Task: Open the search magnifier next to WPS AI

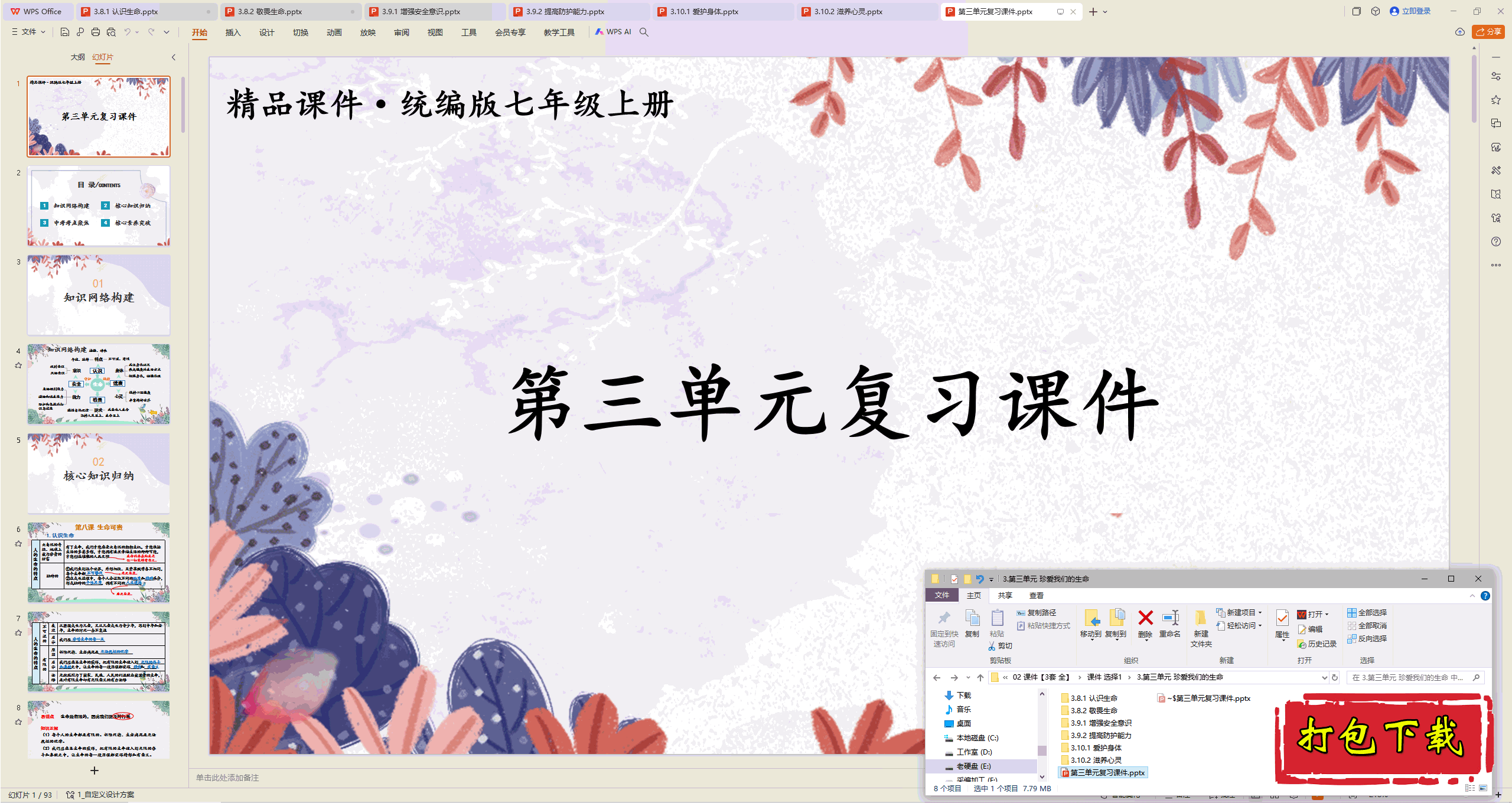Action: [644, 32]
